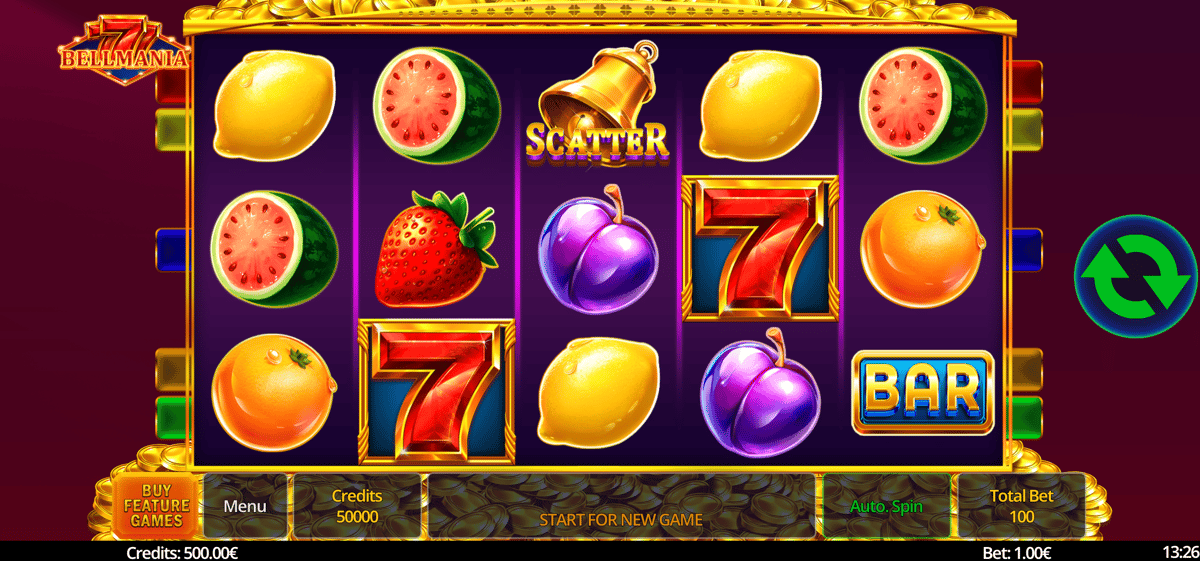Select the red payline marker at top right
1200x561 pixels.
point(1025,81)
